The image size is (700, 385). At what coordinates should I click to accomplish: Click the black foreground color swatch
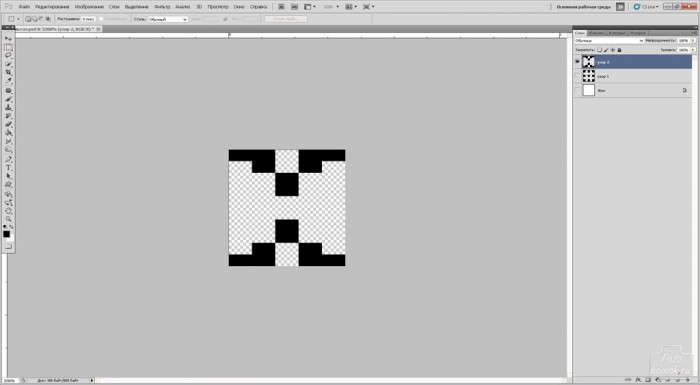(x=6, y=234)
